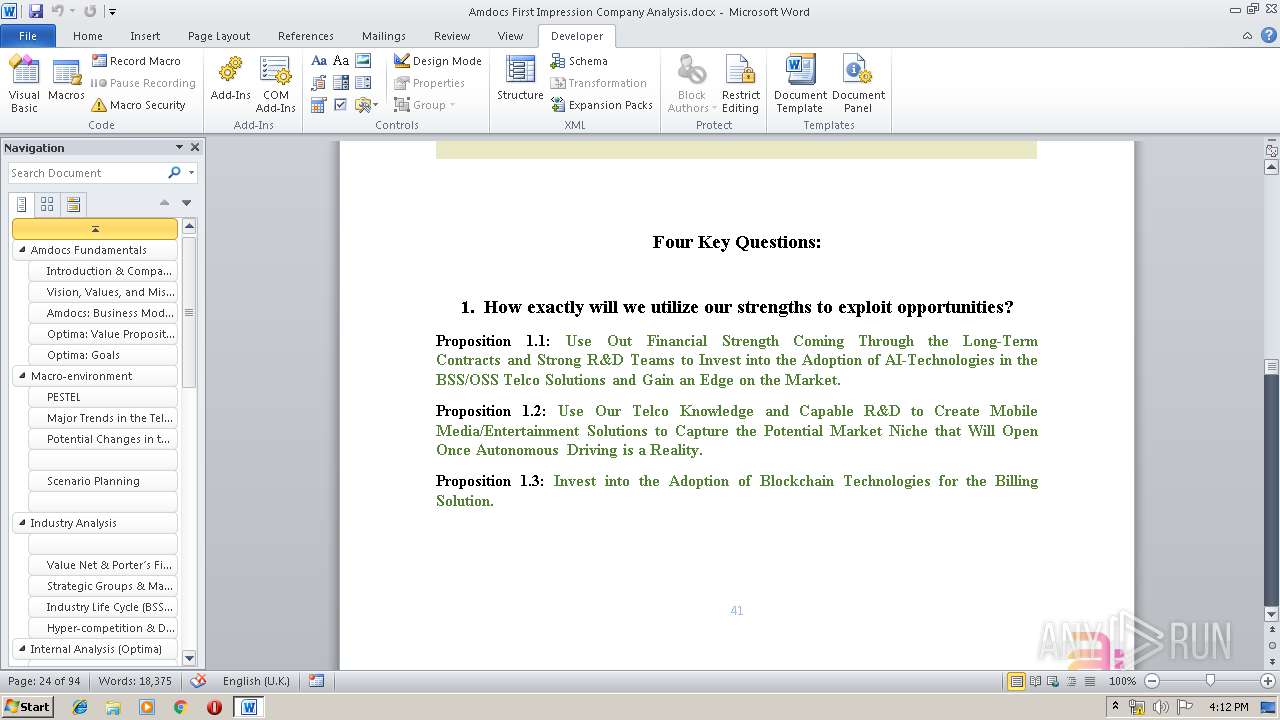Insert Combo Box content control
Viewport: 1280px width, 720px height.
pos(341,83)
